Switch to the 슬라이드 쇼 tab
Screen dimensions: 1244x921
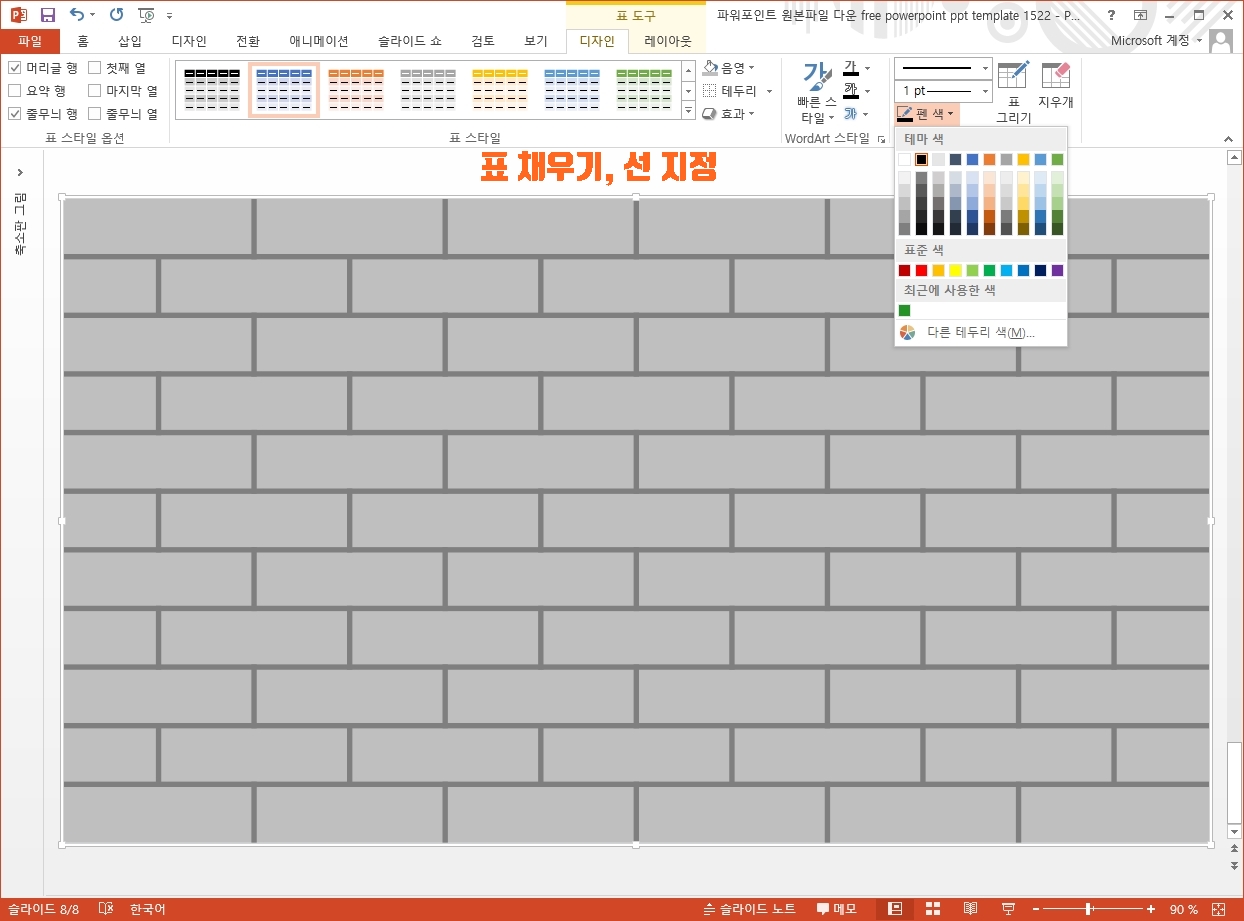(410, 41)
